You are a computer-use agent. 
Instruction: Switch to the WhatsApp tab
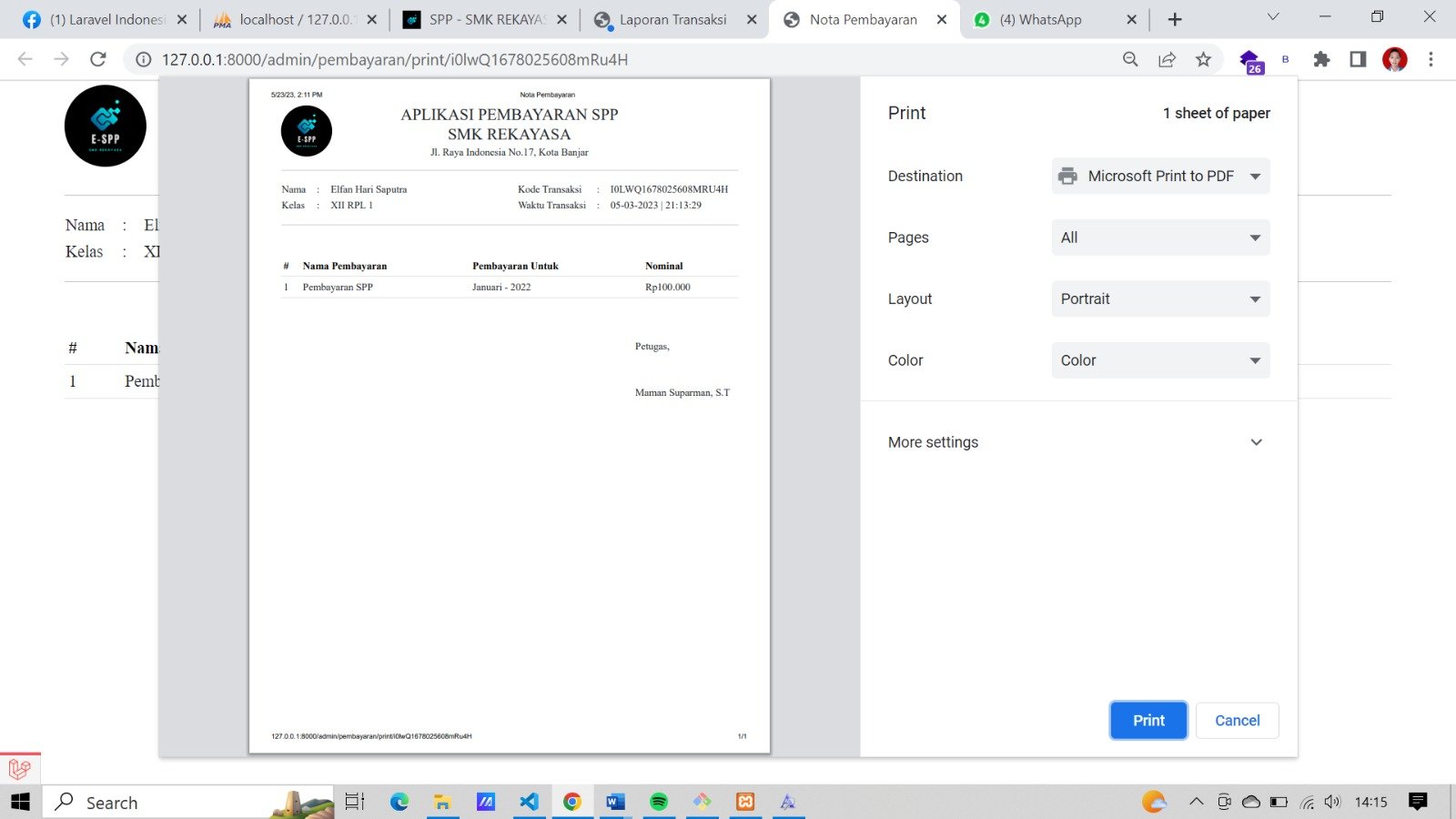tap(1040, 20)
